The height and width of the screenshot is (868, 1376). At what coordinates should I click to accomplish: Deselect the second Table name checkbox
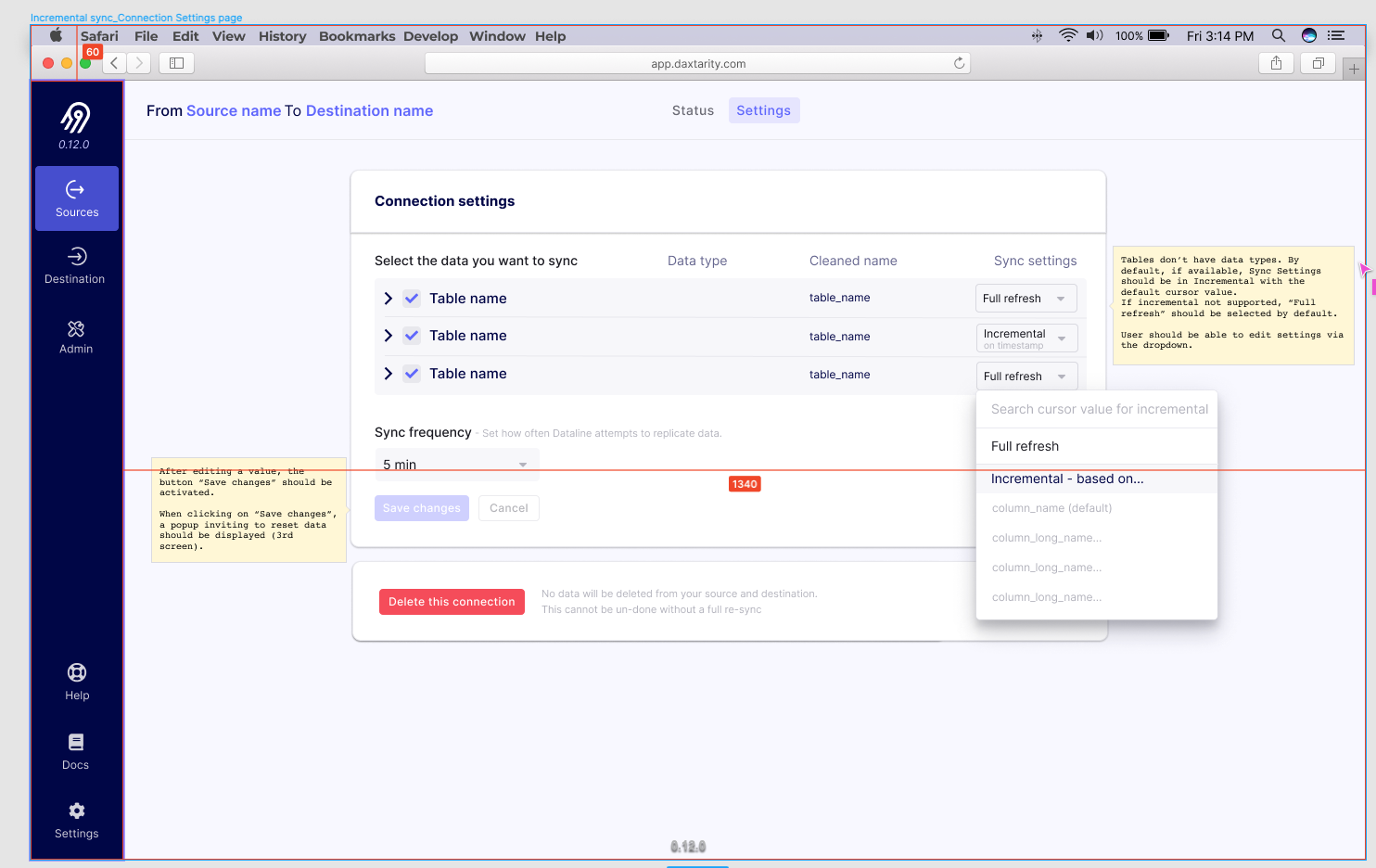412,336
